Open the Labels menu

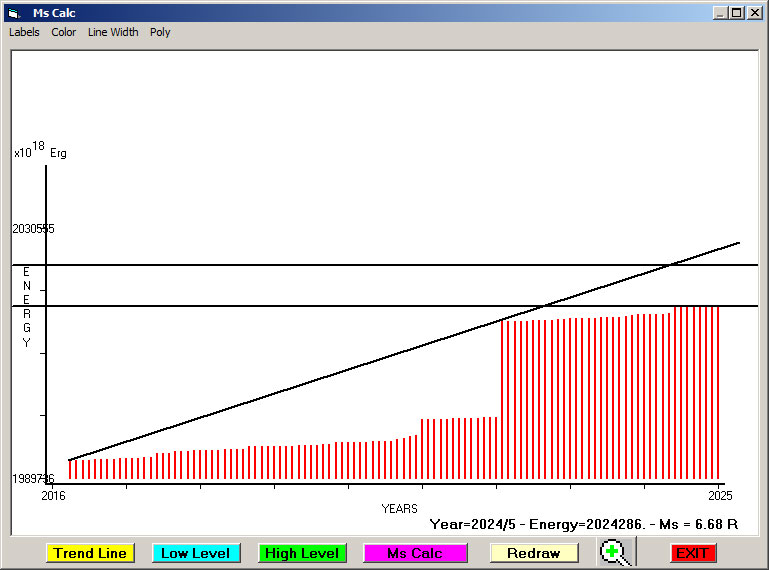pos(24,32)
